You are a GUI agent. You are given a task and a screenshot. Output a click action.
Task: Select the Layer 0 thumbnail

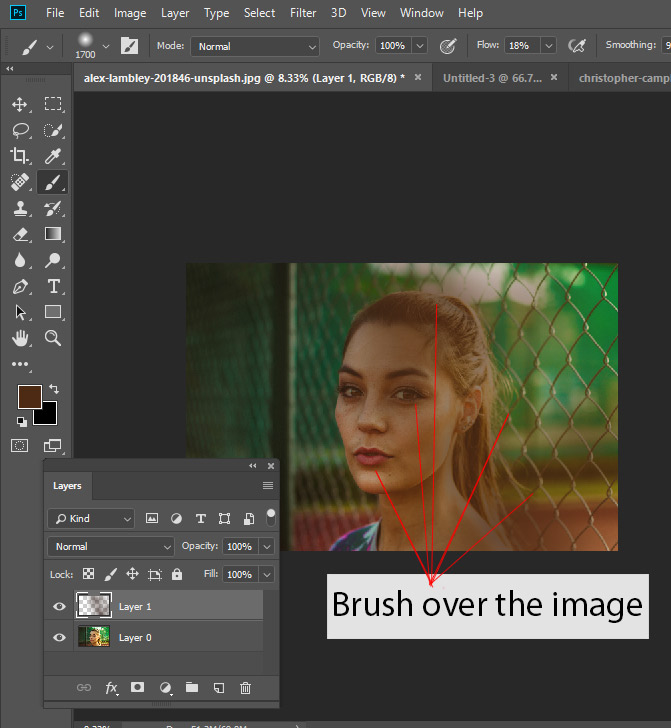pyautogui.click(x=94, y=637)
